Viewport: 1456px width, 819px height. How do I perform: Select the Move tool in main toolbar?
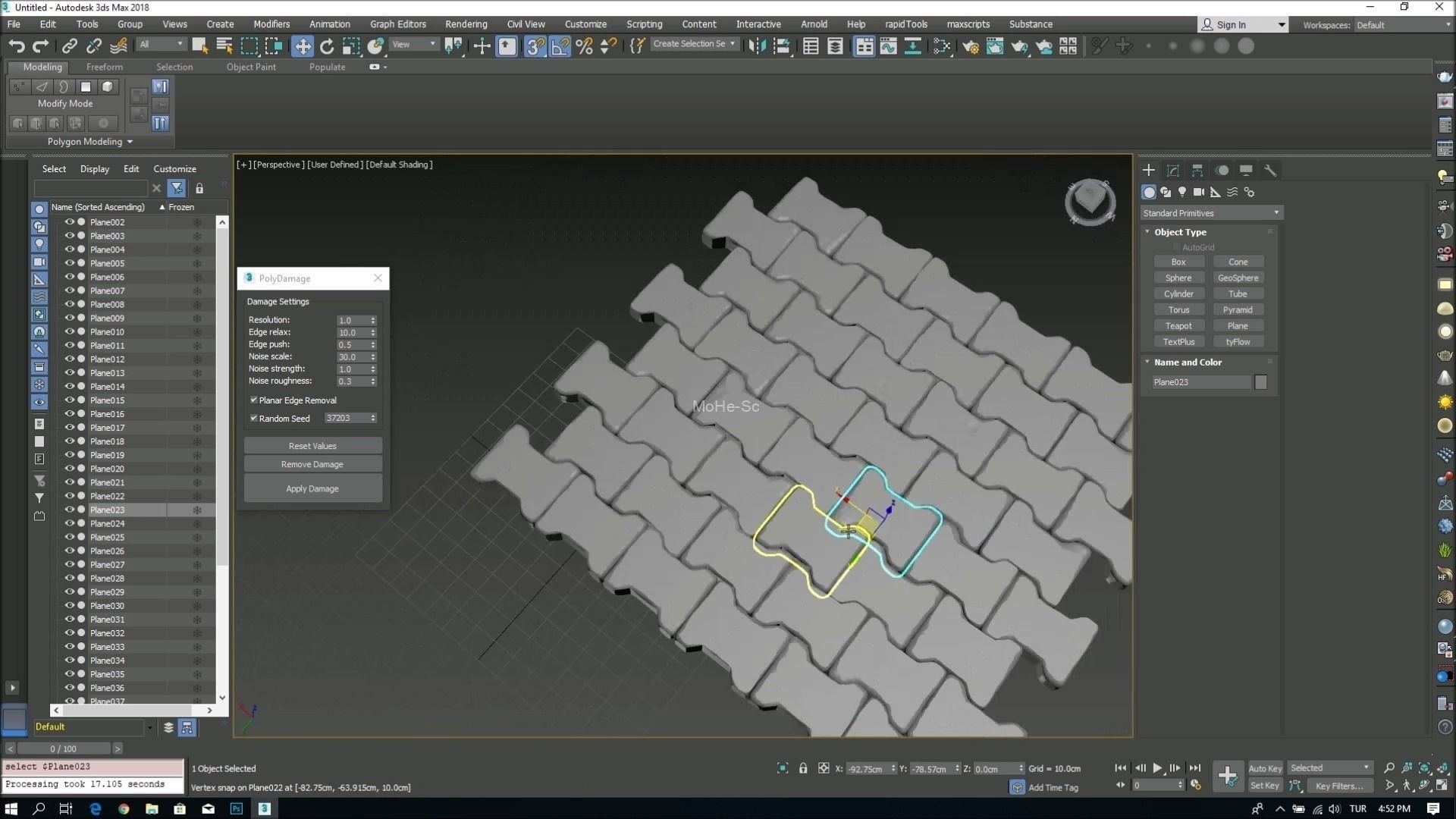(303, 46)
